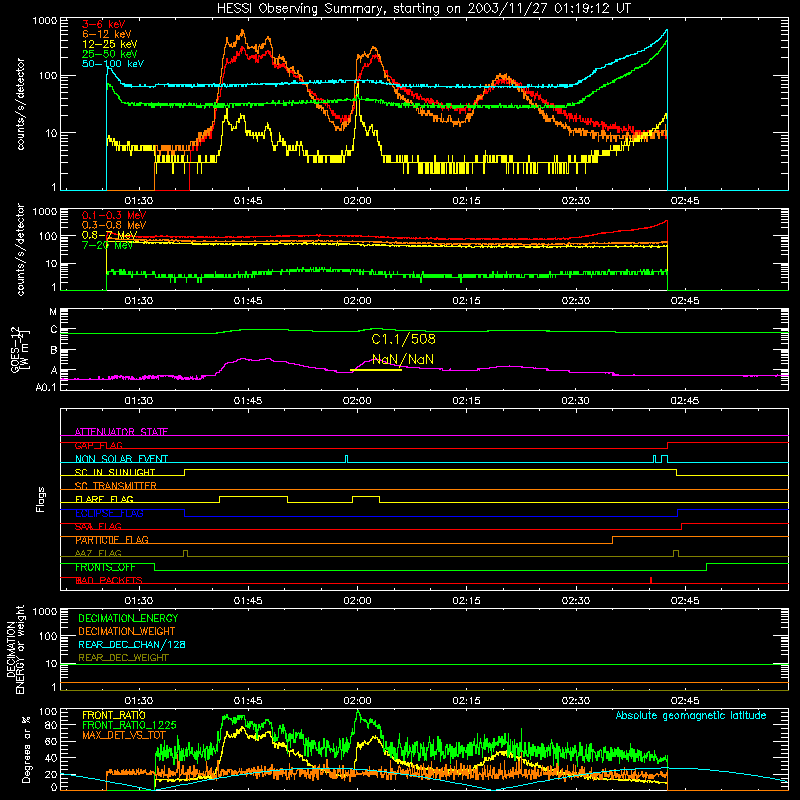Select the '6-12 keV' legend label
Viewport: 800px width, 800px height.
click(106, 34)
